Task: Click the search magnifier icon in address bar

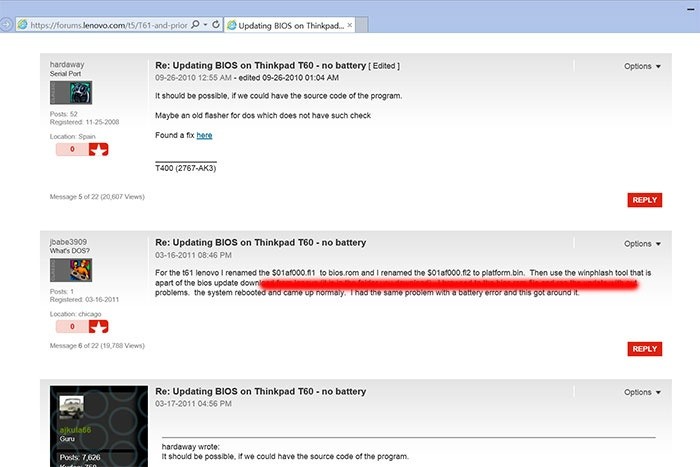Action: pyautogui.click(x=195, y=25)
